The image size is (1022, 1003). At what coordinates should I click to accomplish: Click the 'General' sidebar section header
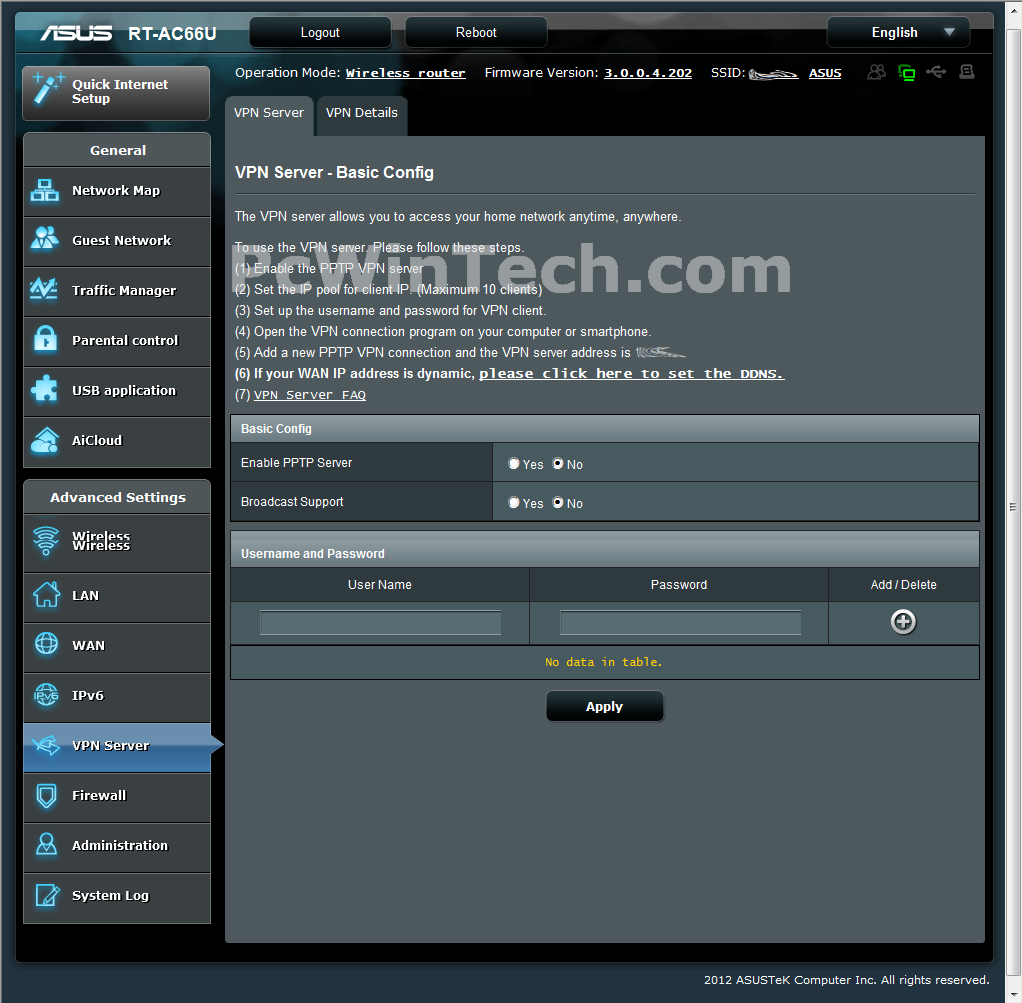[x=118, y=150]
